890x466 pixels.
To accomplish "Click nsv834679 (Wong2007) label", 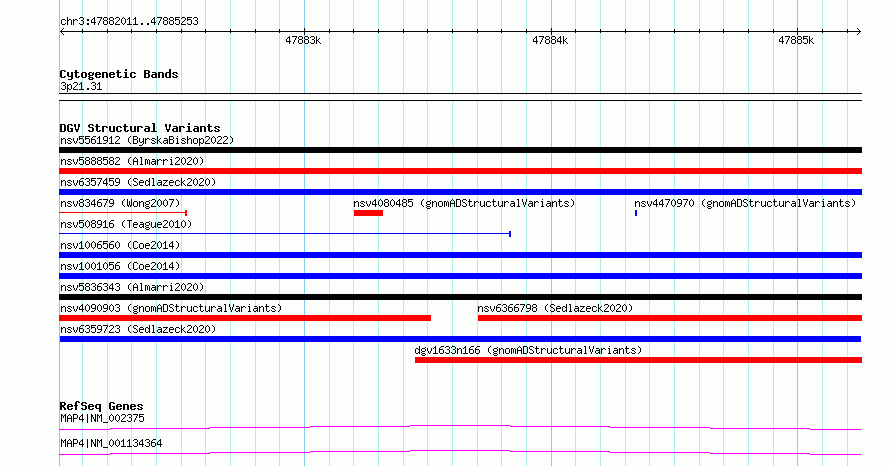I will [x=120, y=203].
